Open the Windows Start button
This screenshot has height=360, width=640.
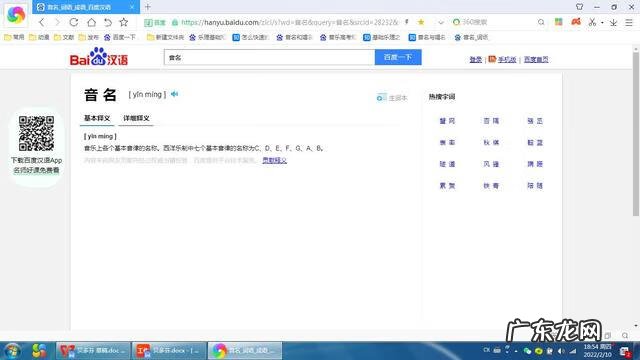point(12,351)
